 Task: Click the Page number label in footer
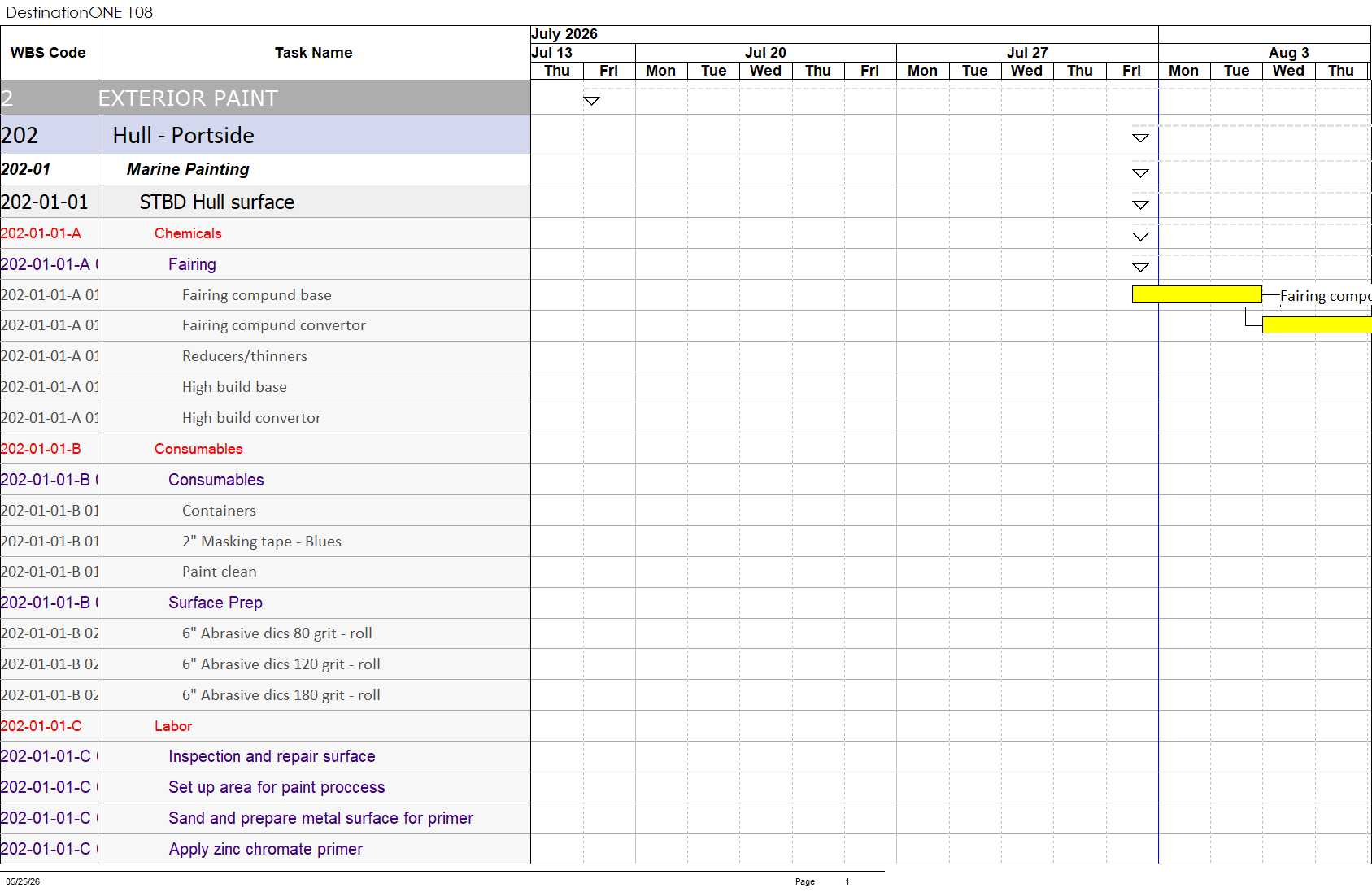805,881
